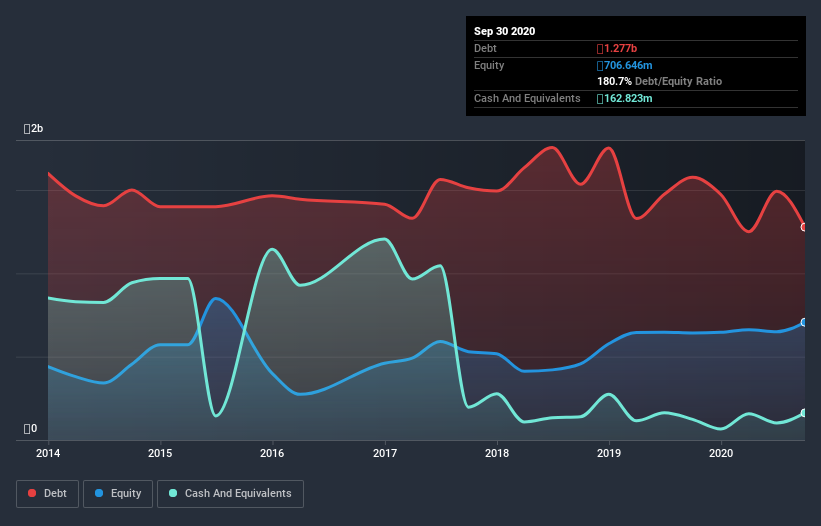The image size is (821, 526).
Task: Click the blue Equity endpoint marker on chart
Action: (804, 322)
